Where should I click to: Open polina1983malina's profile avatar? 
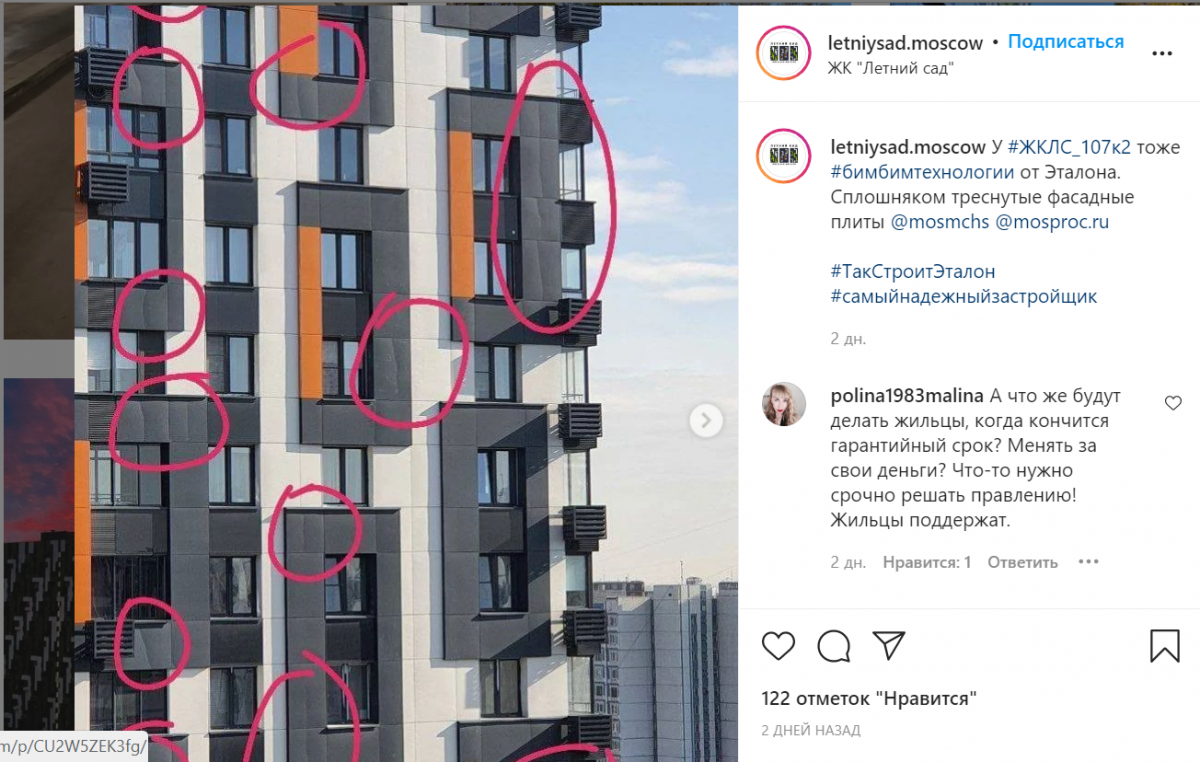click(x=783, y=404)
